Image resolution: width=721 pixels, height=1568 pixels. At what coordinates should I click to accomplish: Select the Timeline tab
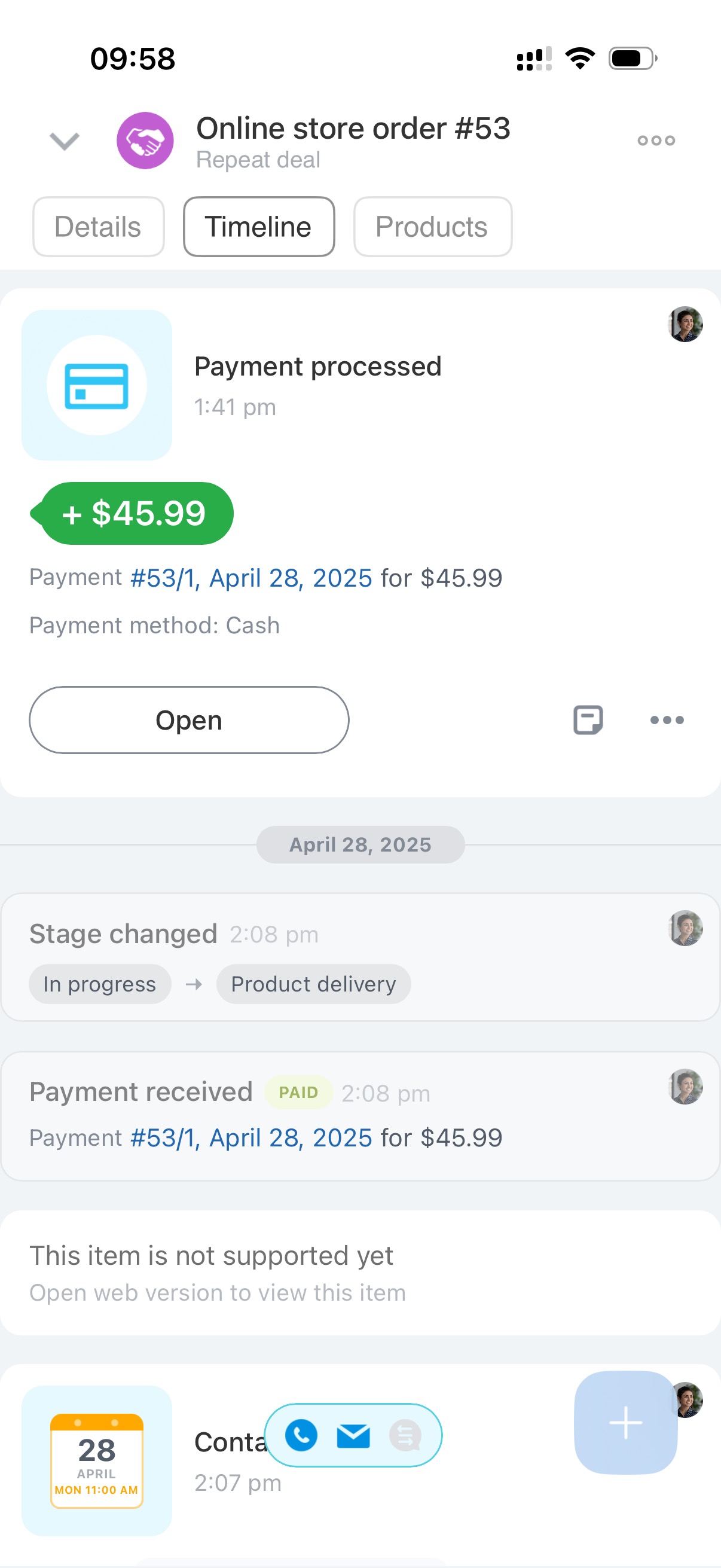[x=259, y=227]
